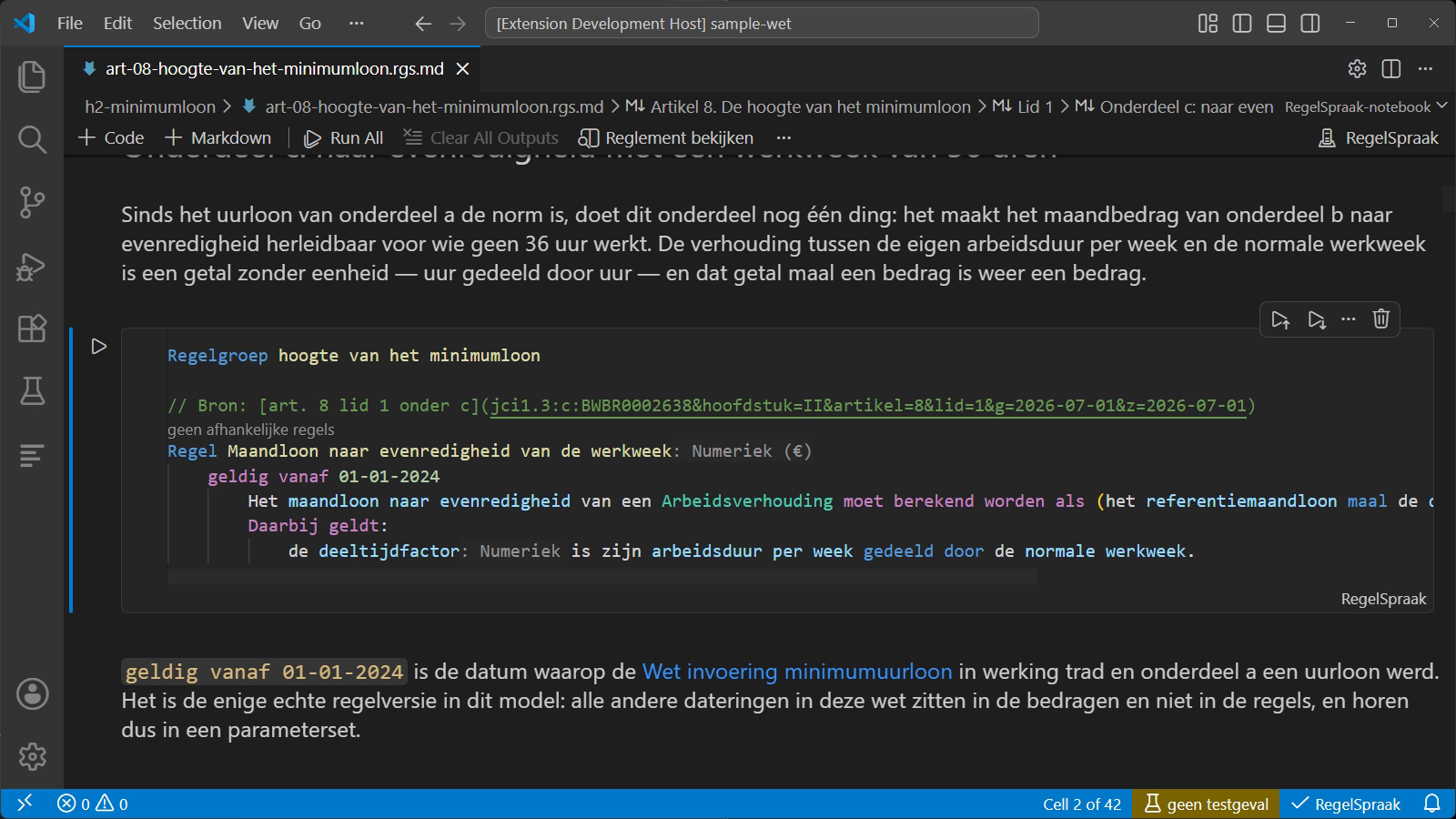Open Source Control view
The image size is (1456, 819).
[x=32, y=202]
